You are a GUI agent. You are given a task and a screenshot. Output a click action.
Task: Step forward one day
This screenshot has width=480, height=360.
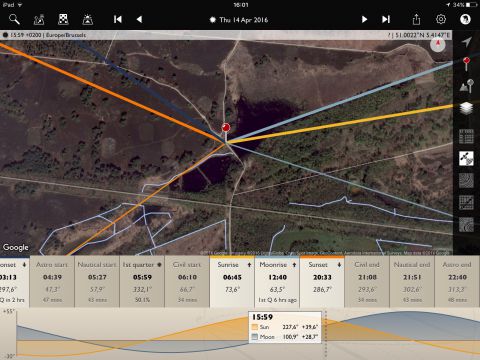(364, 19)
